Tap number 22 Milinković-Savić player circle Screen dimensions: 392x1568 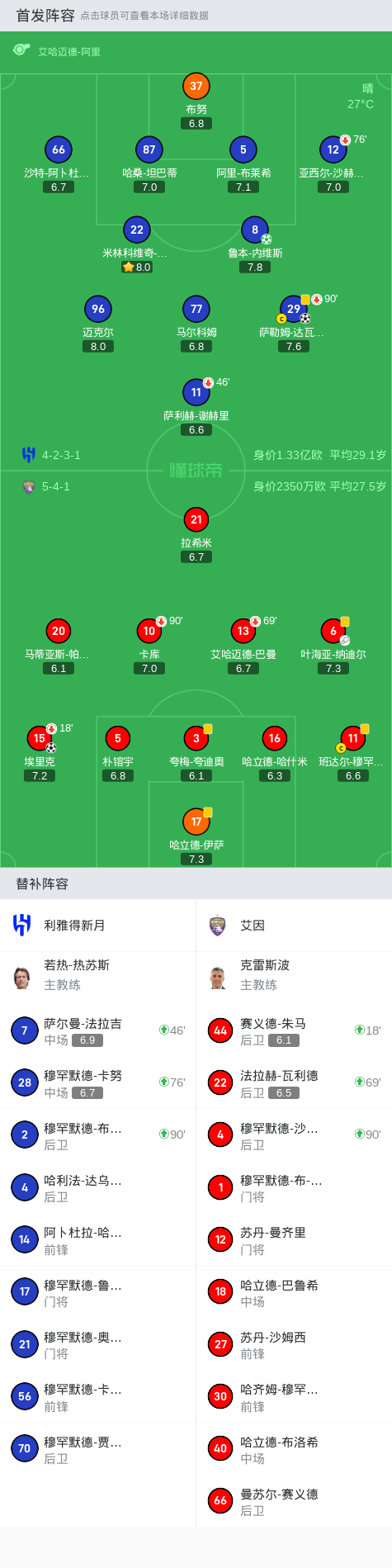137,230
